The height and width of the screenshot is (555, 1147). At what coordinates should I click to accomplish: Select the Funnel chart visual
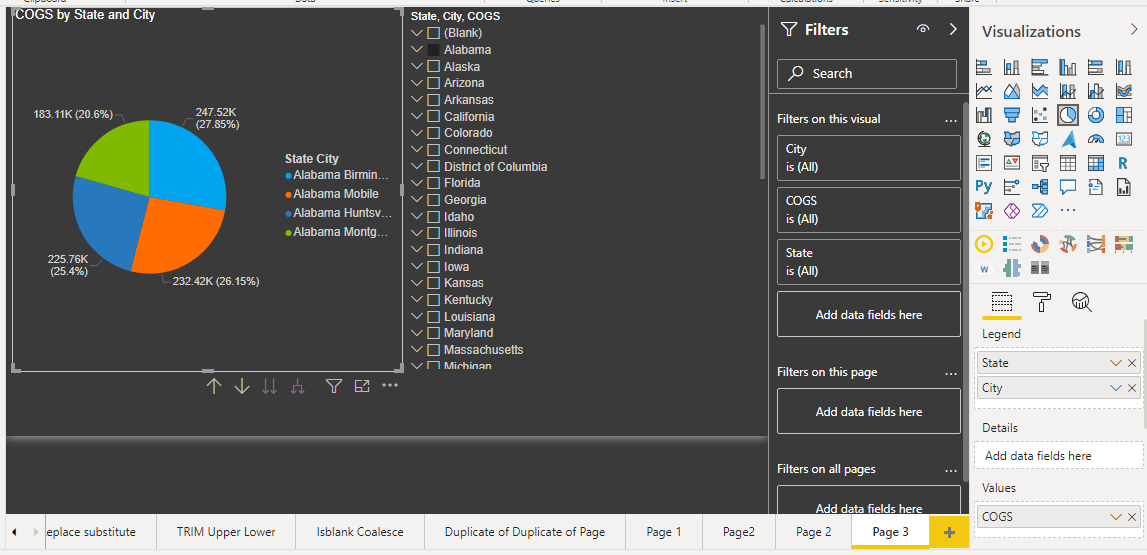(x=1012, y=115)
